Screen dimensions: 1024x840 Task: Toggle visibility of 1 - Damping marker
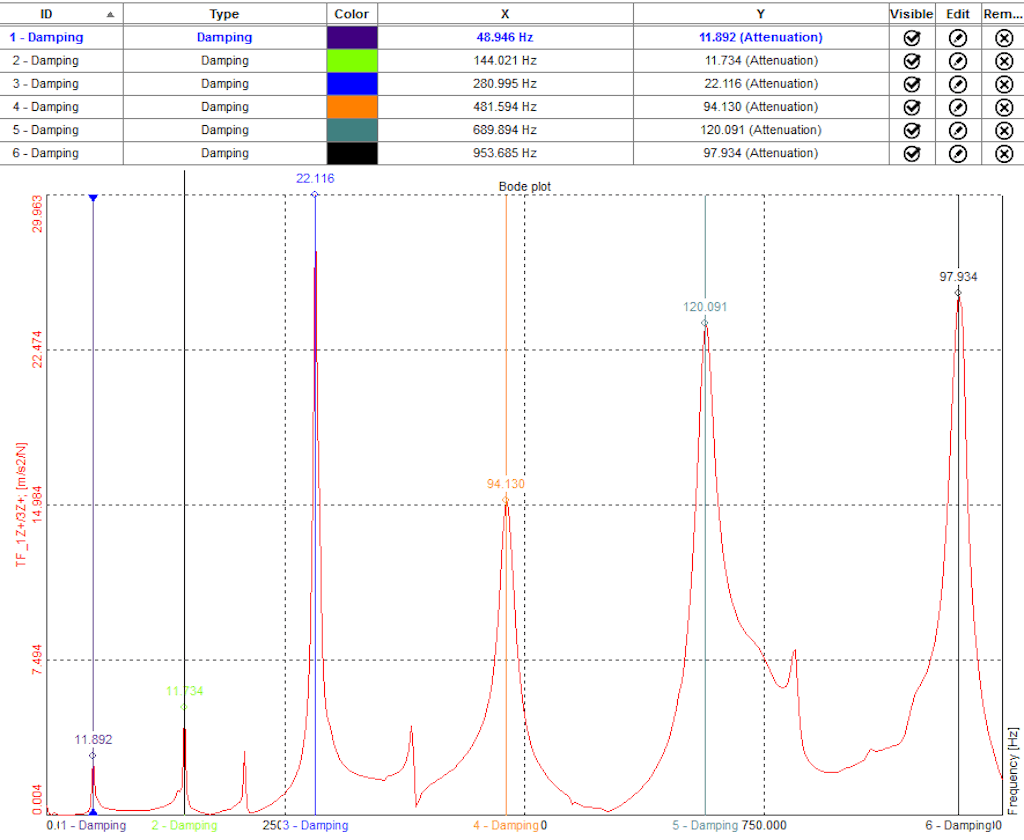[912, 38]
